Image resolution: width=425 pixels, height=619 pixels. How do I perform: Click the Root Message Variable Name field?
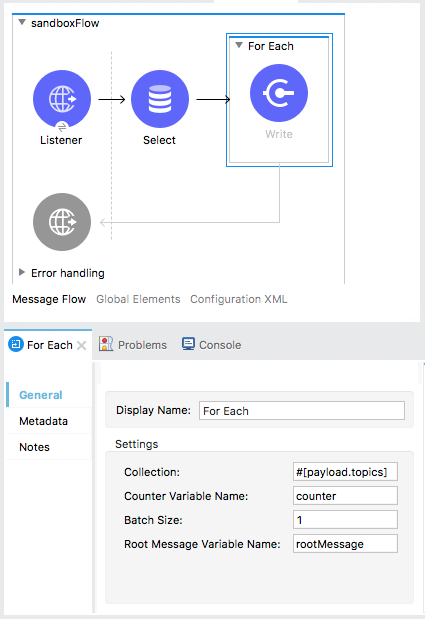345,544
